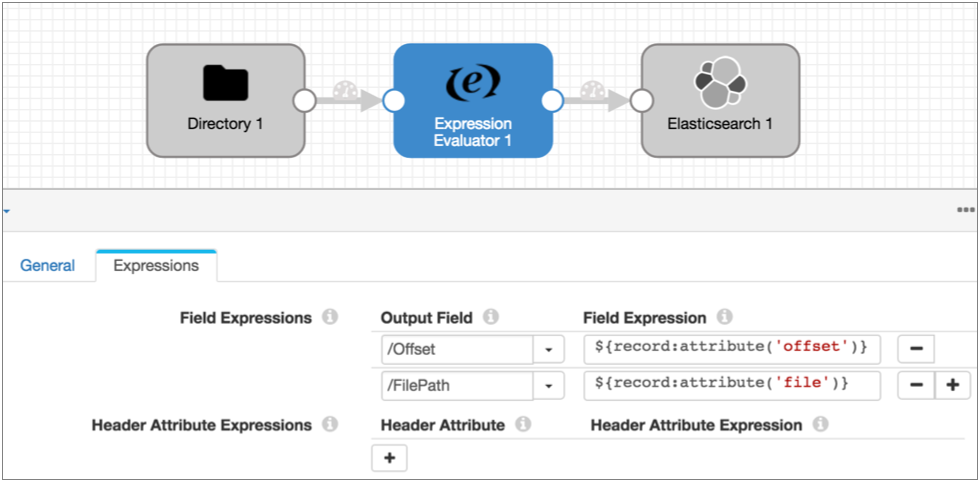Collapse the properties panel with the left arrow

coord(6,212)
